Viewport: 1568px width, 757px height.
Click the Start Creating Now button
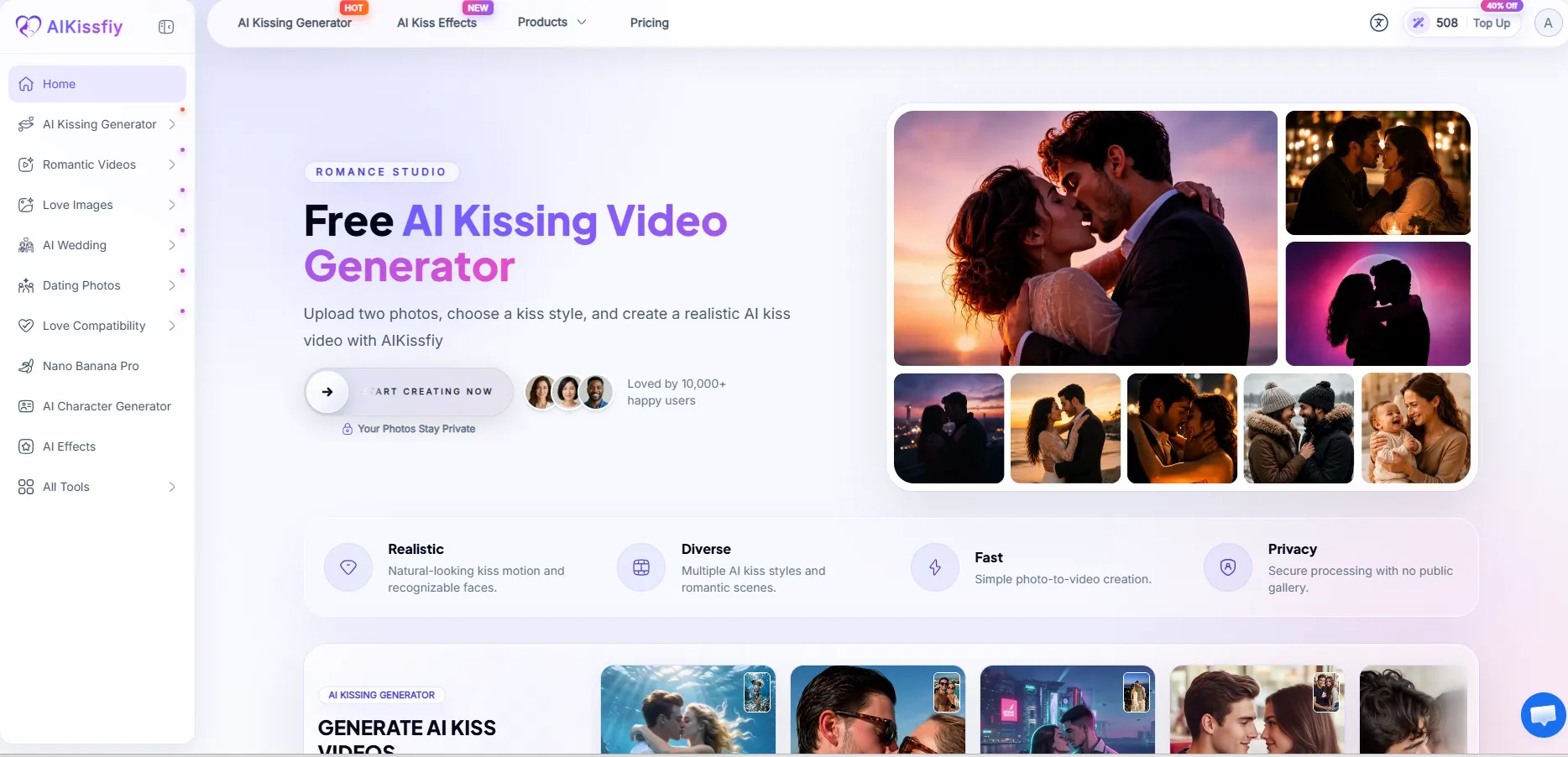click(409, 392)
